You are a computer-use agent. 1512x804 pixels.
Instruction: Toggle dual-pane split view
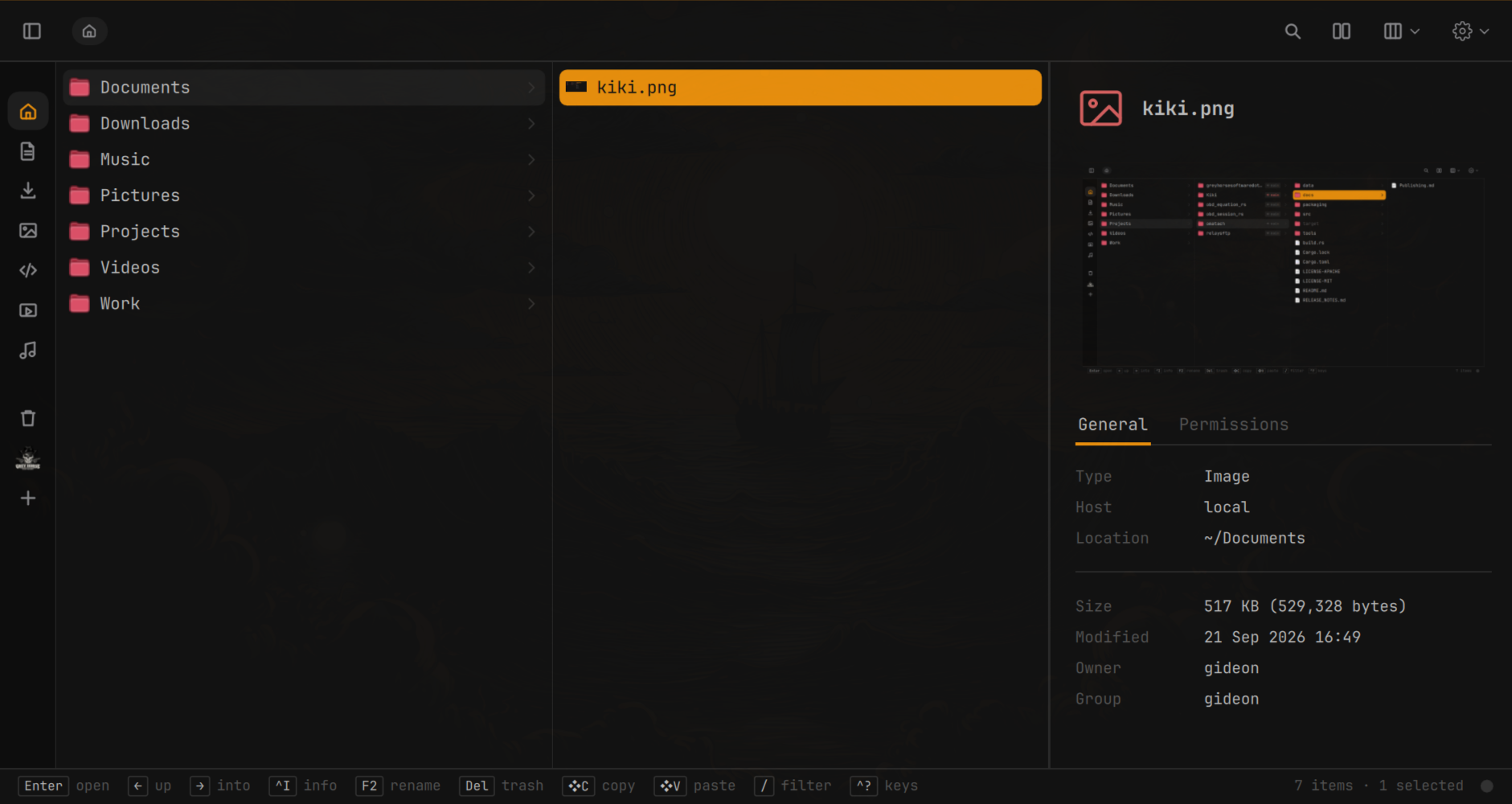[1342, 31]
